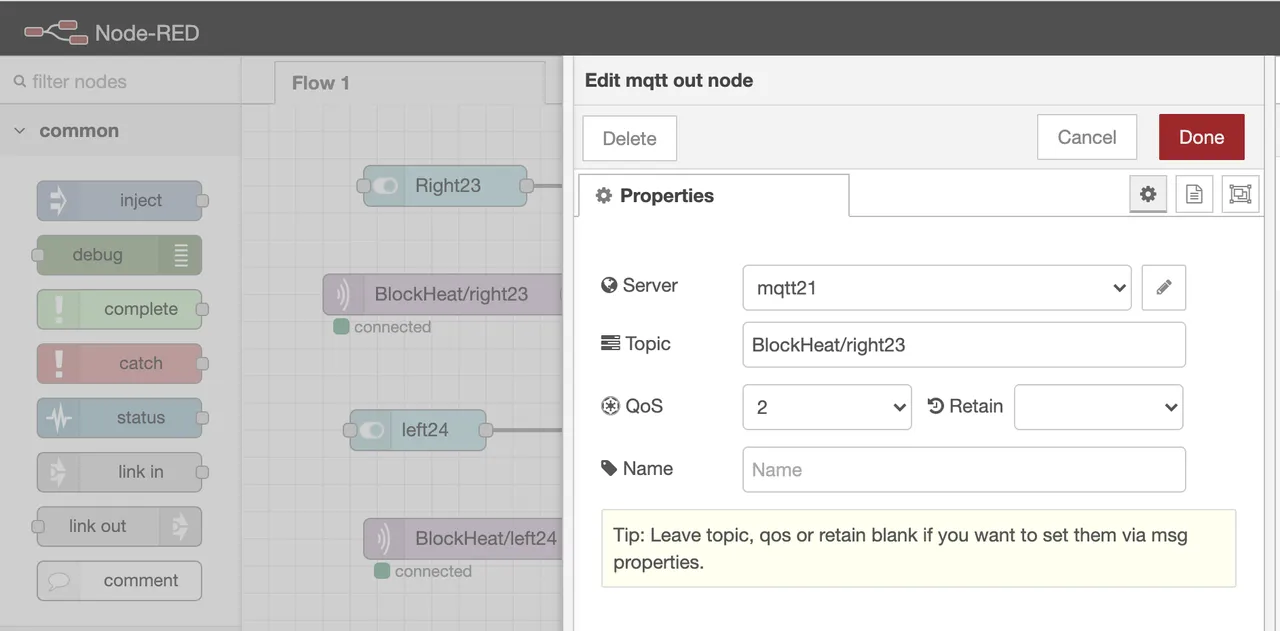Click the search magnifier in filter nodes
Screen dimensions: 1280x631
(19, 82)
